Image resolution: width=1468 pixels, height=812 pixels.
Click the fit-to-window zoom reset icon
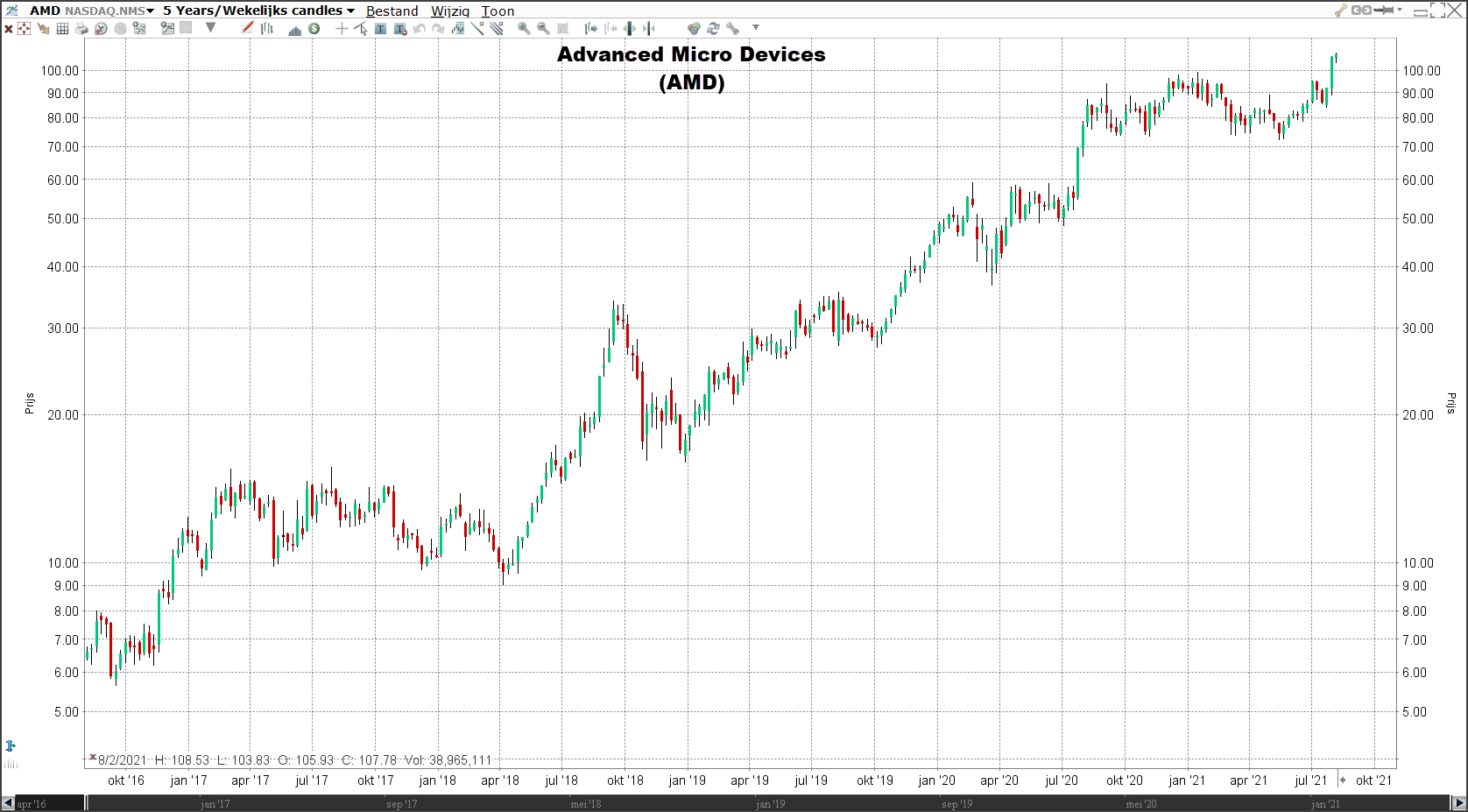[563, 29]
